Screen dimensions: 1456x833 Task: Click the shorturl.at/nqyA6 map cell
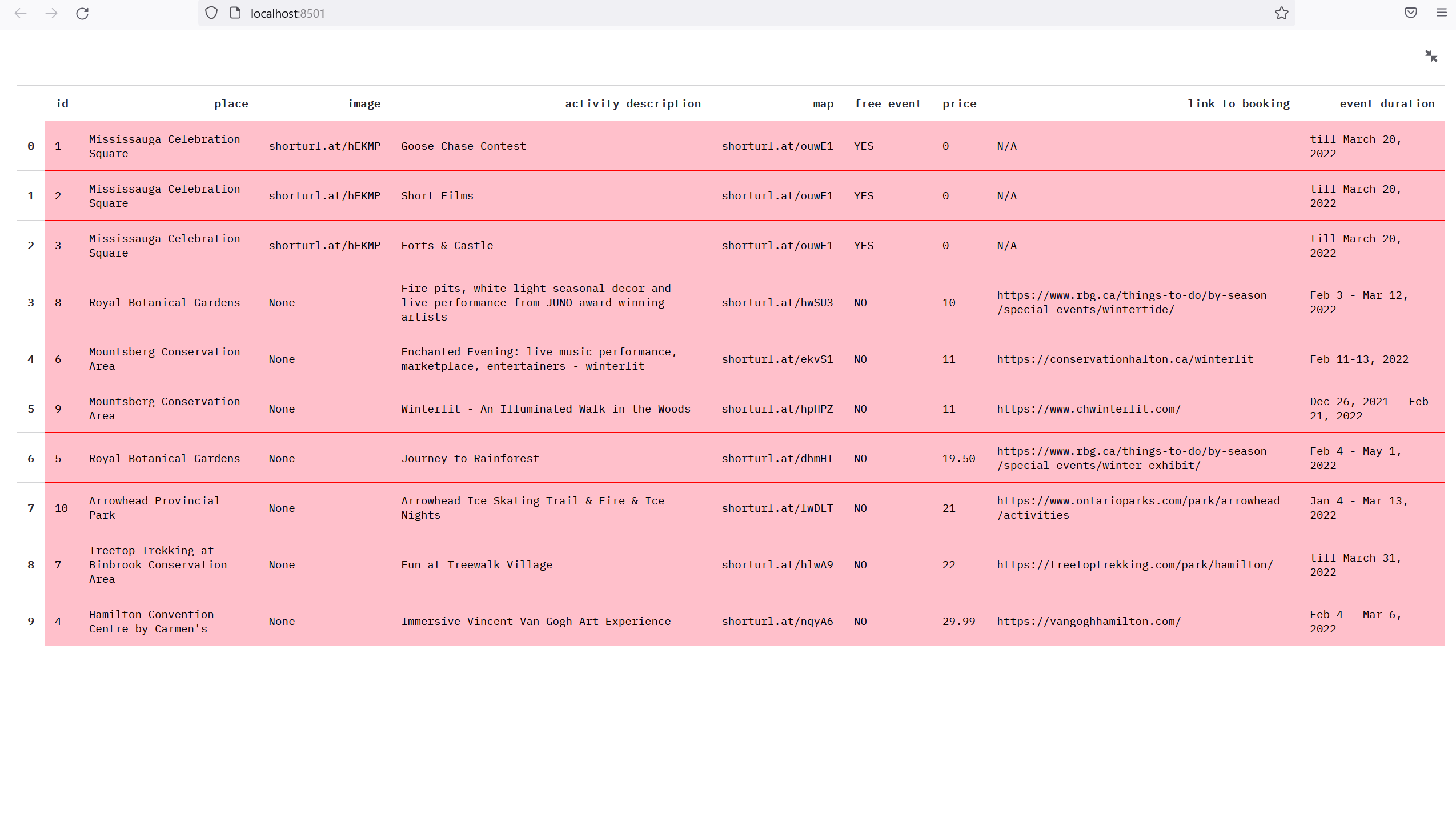tap(777, 621)
